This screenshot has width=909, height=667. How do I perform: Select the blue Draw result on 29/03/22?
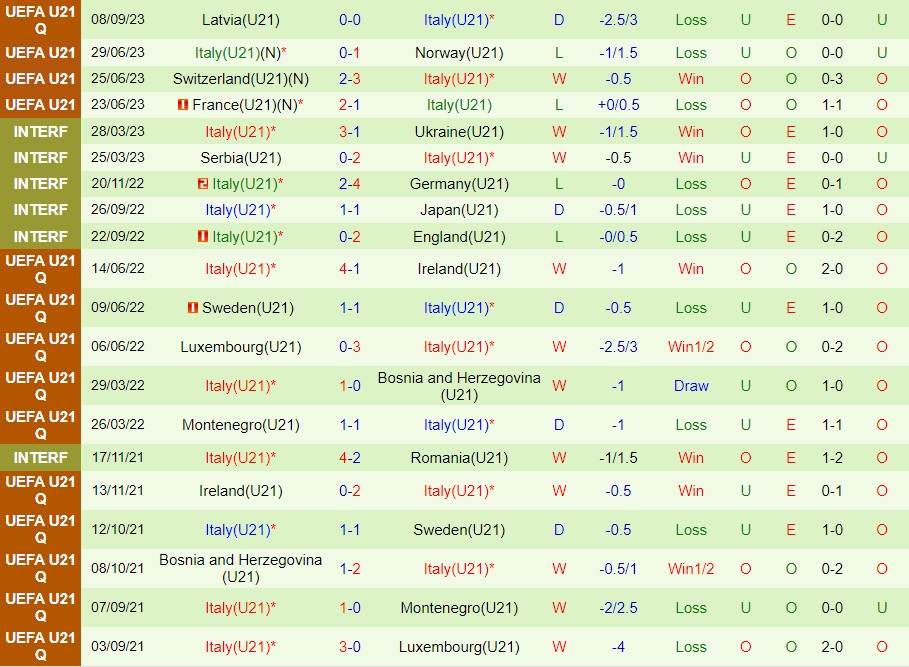(x=691, y=386)
